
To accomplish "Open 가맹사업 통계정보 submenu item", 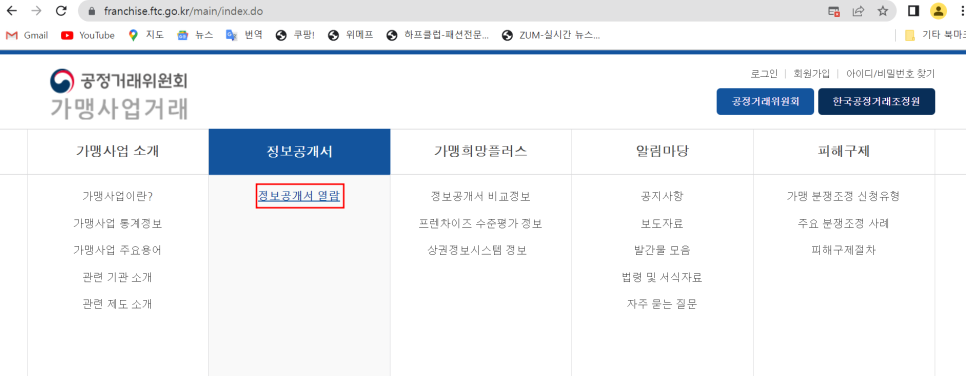I will (118, 224).
